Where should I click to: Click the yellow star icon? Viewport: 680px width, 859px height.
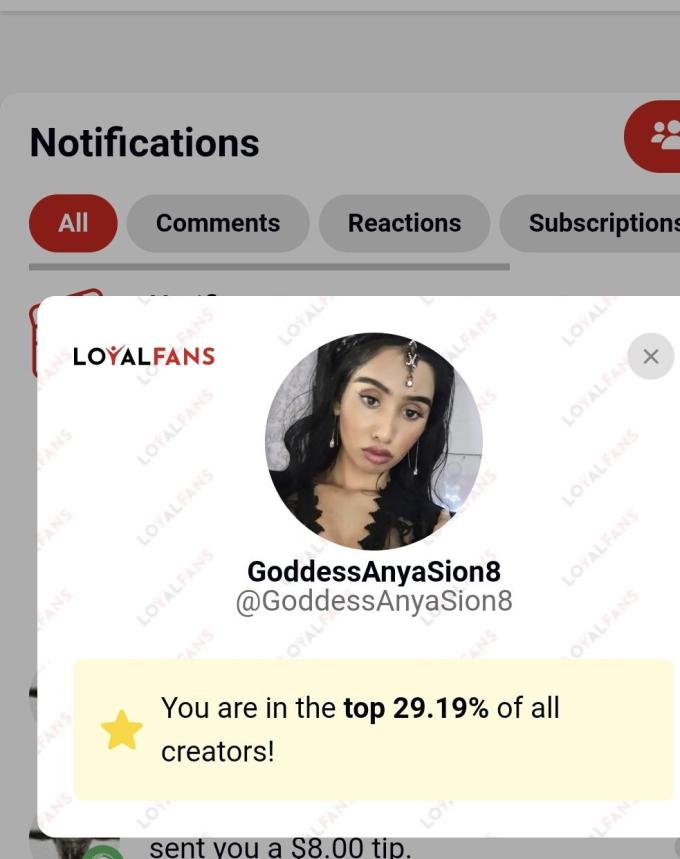click(x=122, y=730)
